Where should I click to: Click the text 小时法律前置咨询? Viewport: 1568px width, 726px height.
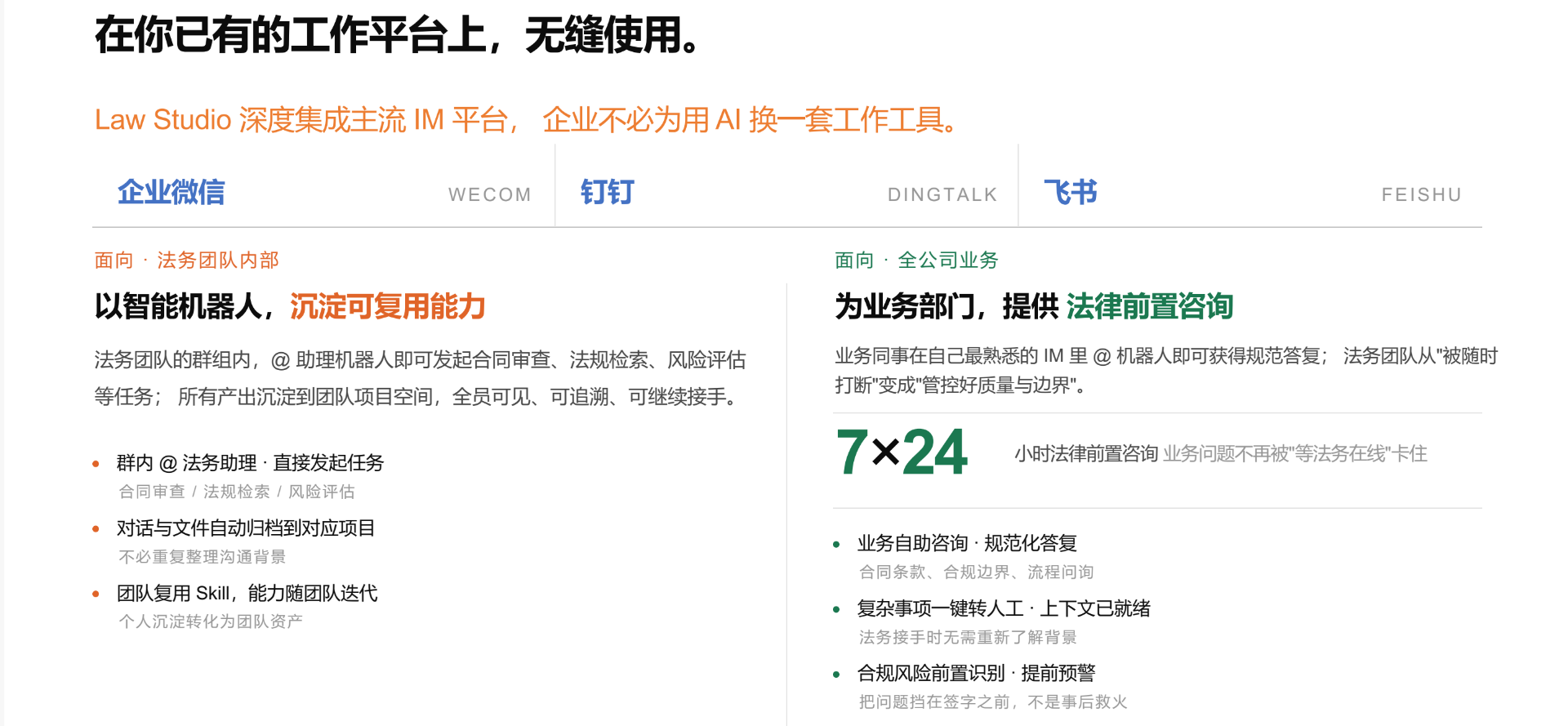[1086, 454]
